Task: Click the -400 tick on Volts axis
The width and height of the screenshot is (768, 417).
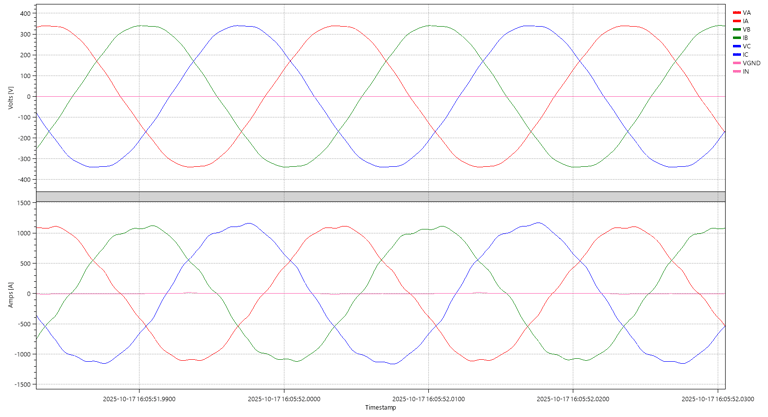Action: (24, 180)
